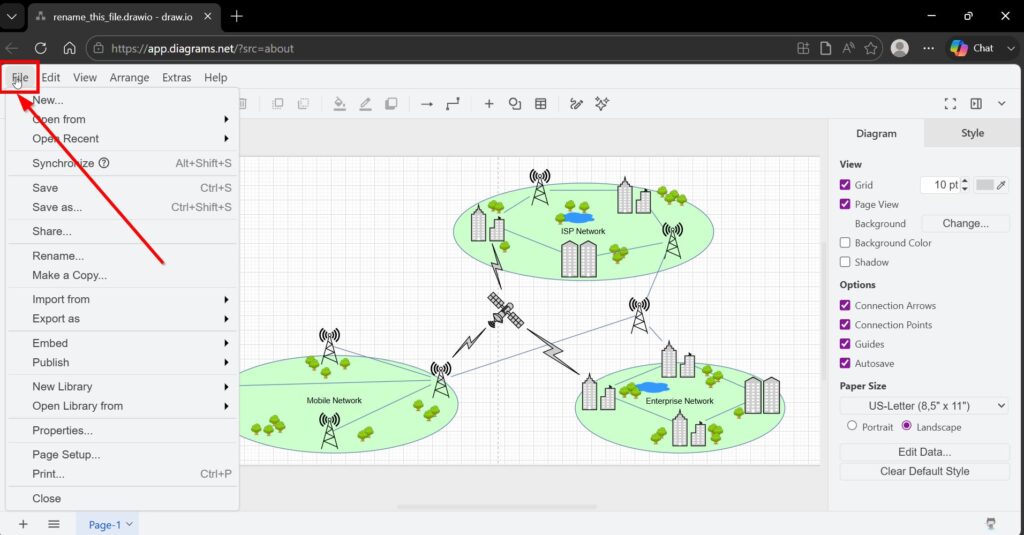
Task: Disable the Guides checkbox
Action: pyautogui.click(x=845, y=344)
